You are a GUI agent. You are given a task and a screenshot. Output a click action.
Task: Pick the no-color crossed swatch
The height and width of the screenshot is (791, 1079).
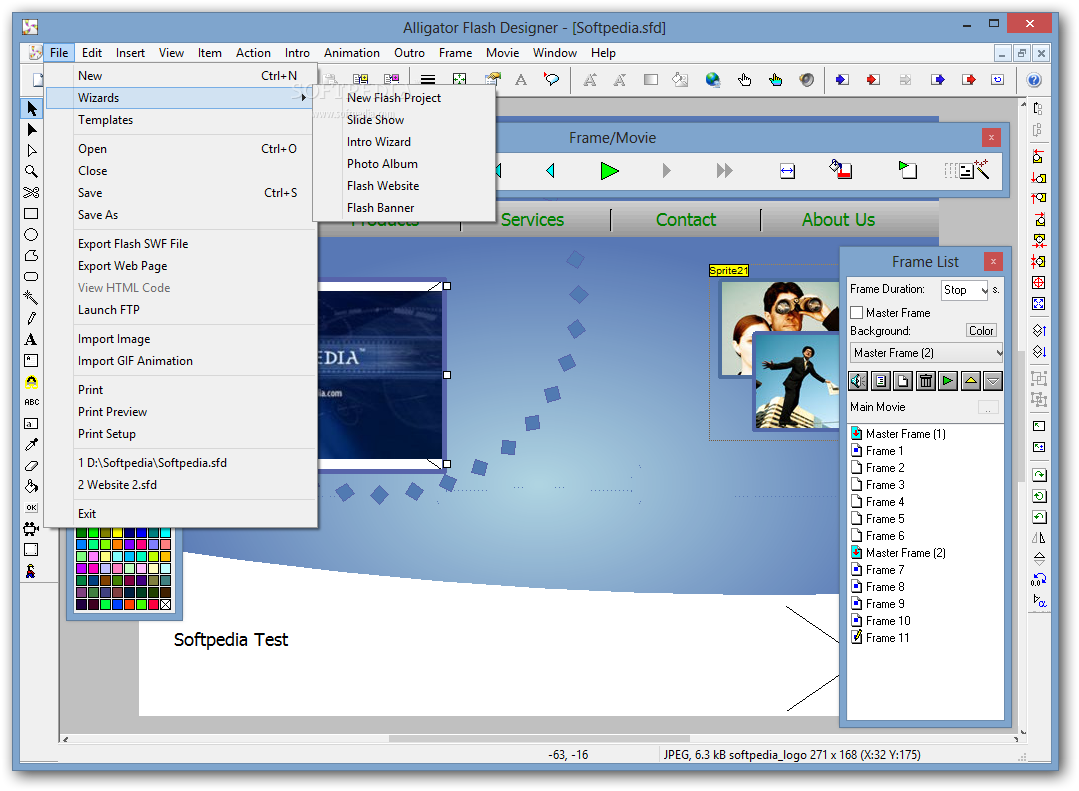coord(166,604)
